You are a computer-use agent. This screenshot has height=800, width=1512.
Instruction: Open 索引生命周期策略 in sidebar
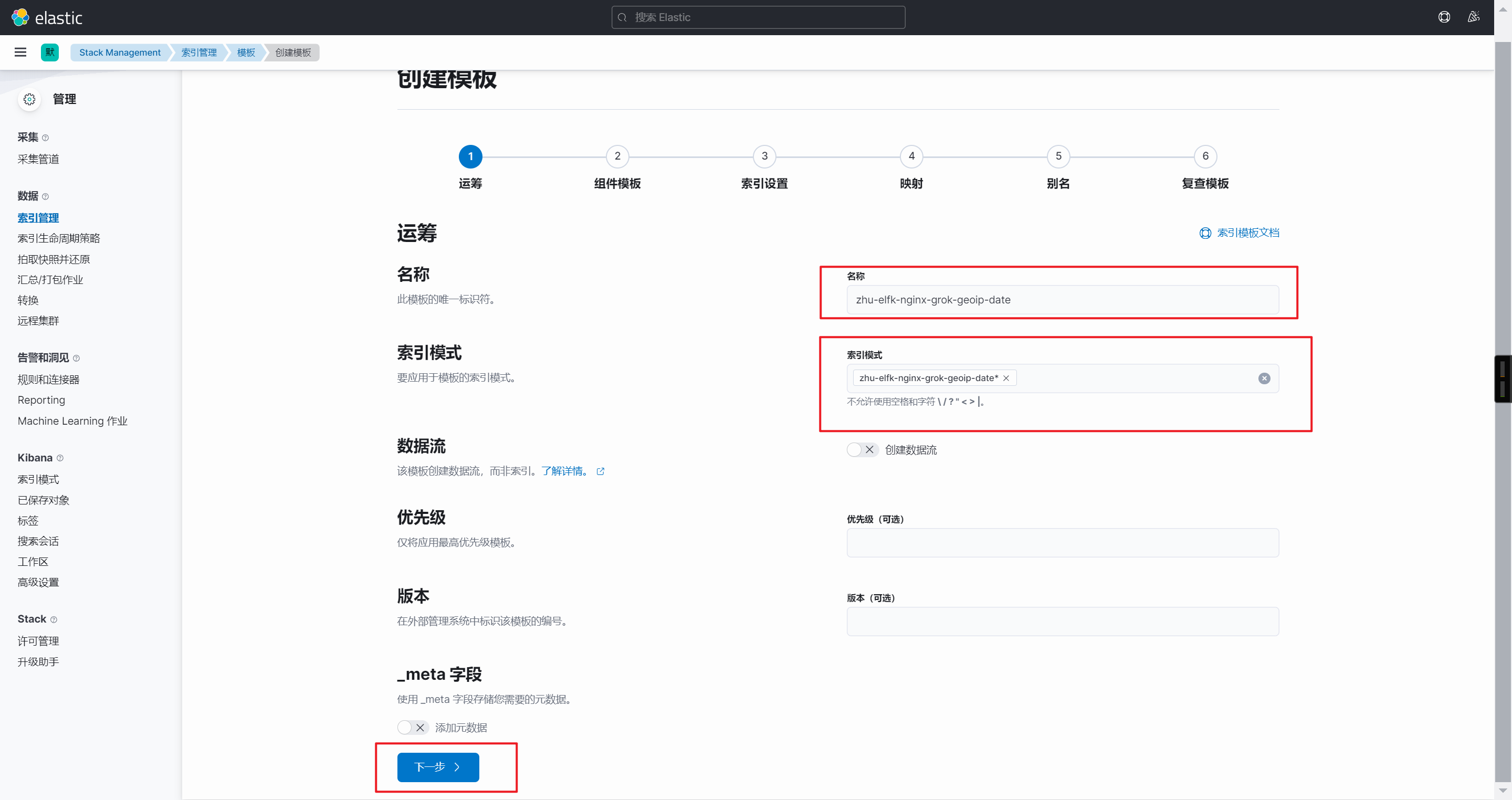59,238
